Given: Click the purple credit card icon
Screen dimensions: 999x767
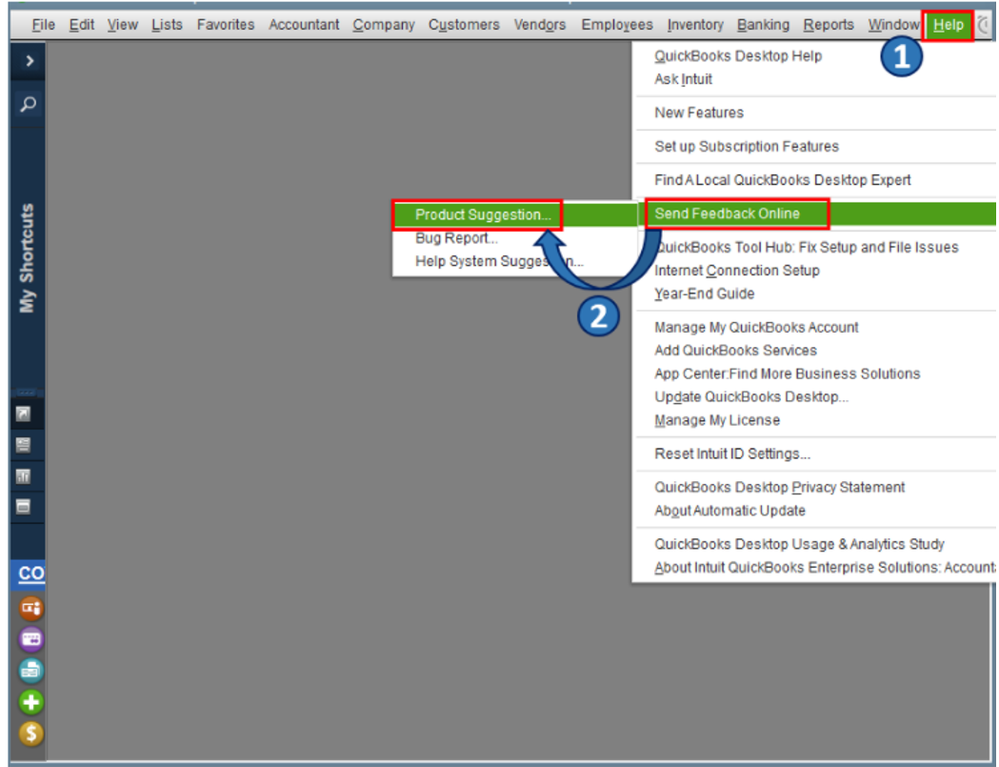Looking at the screenshot, I should tap(31, 639).
